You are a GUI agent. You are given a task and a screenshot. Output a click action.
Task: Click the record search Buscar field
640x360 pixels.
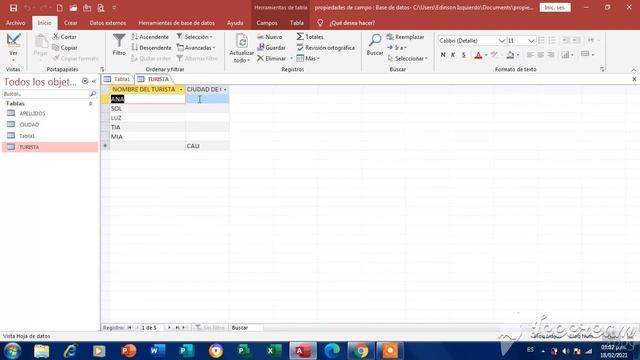click(x=247, y=328)
